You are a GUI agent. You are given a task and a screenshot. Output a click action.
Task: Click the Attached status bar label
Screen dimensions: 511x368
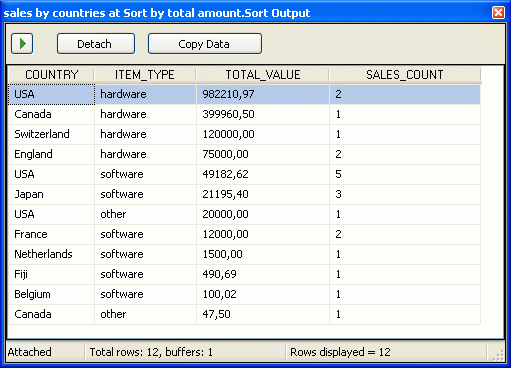30,352
